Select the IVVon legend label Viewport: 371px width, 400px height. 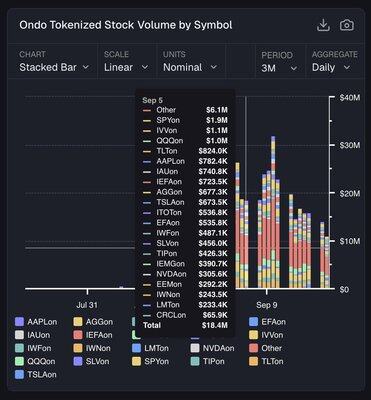(272, 335)
